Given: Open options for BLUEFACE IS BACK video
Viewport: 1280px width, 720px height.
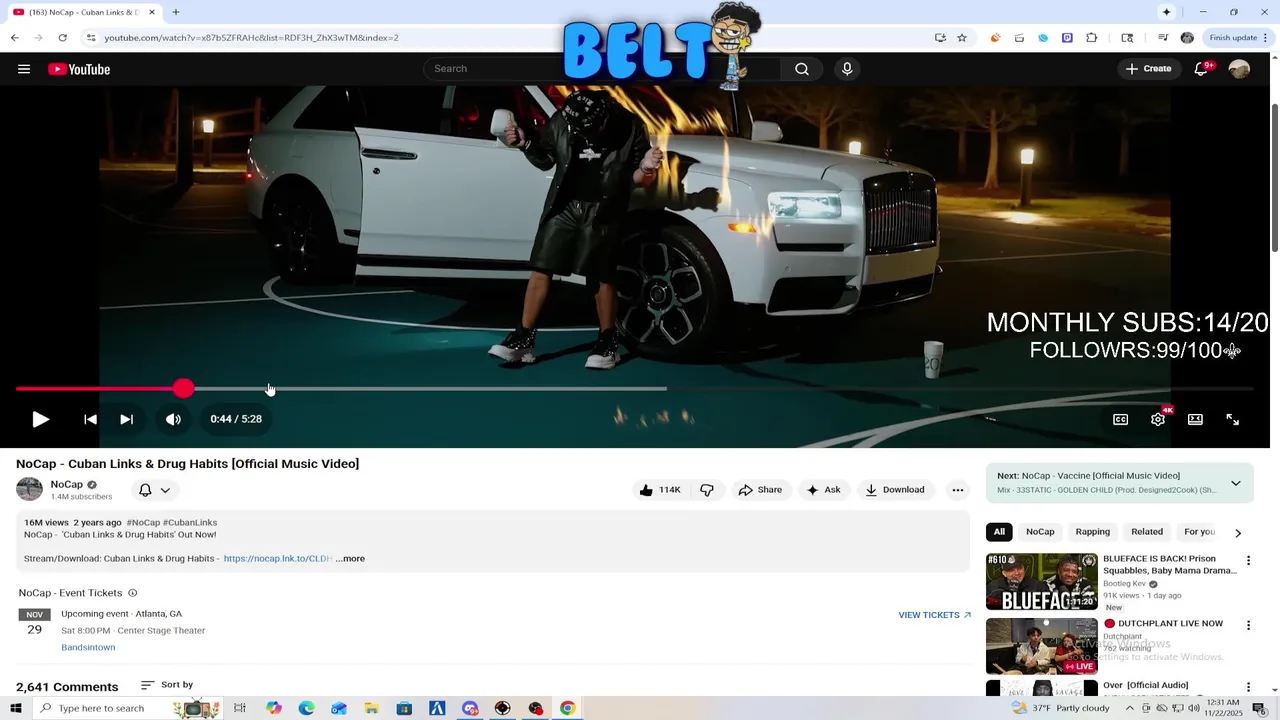Looking at the screenshot, I should pos(1248,560).
